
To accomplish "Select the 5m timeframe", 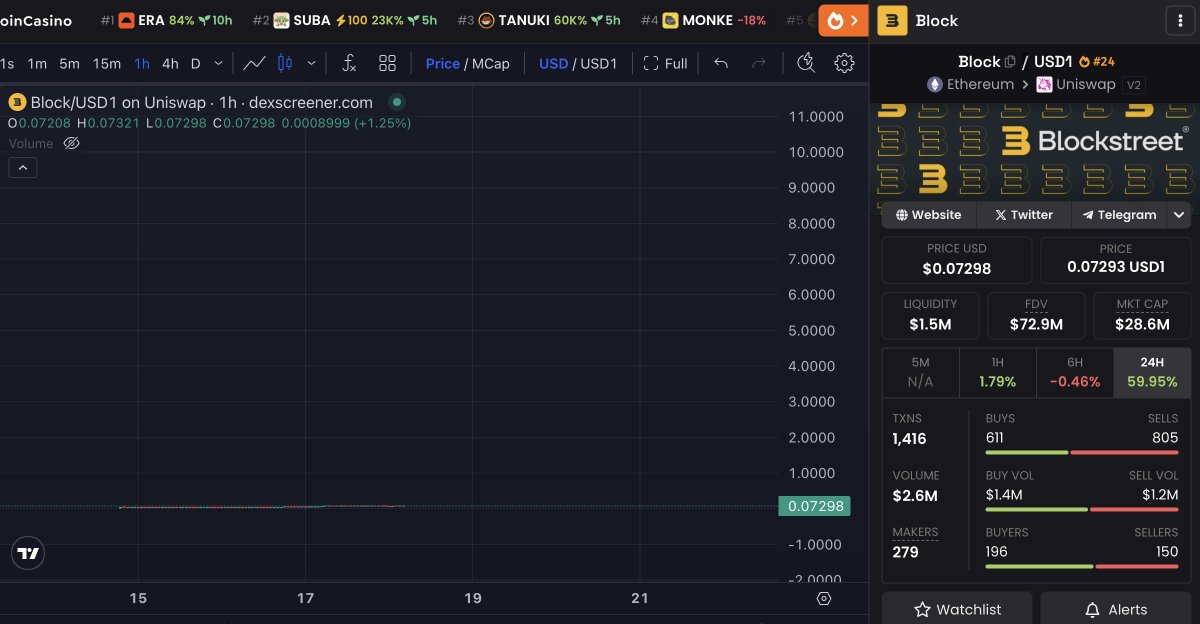I will click(69, 63).
